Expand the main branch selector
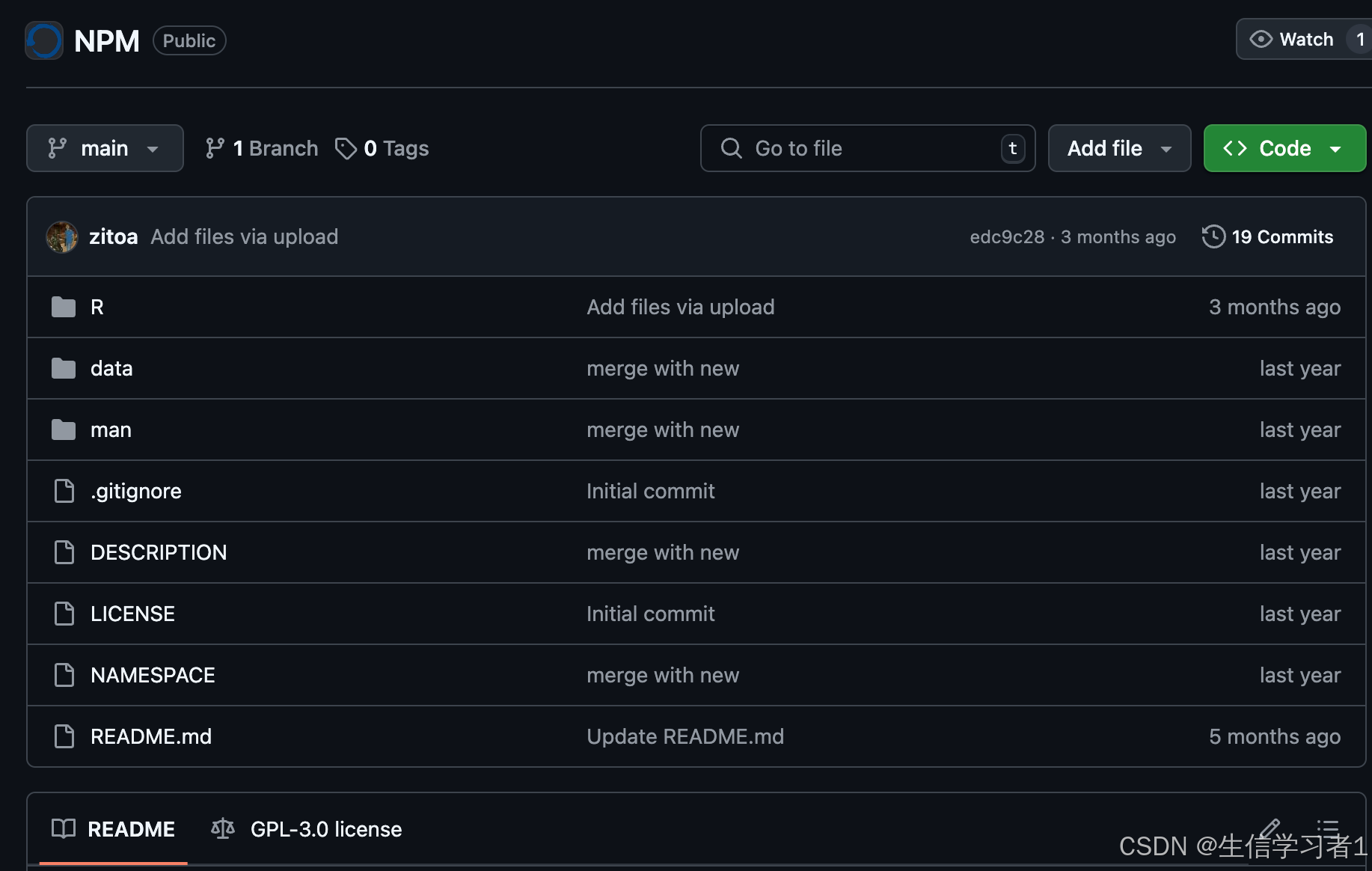 tap(105, 149)
